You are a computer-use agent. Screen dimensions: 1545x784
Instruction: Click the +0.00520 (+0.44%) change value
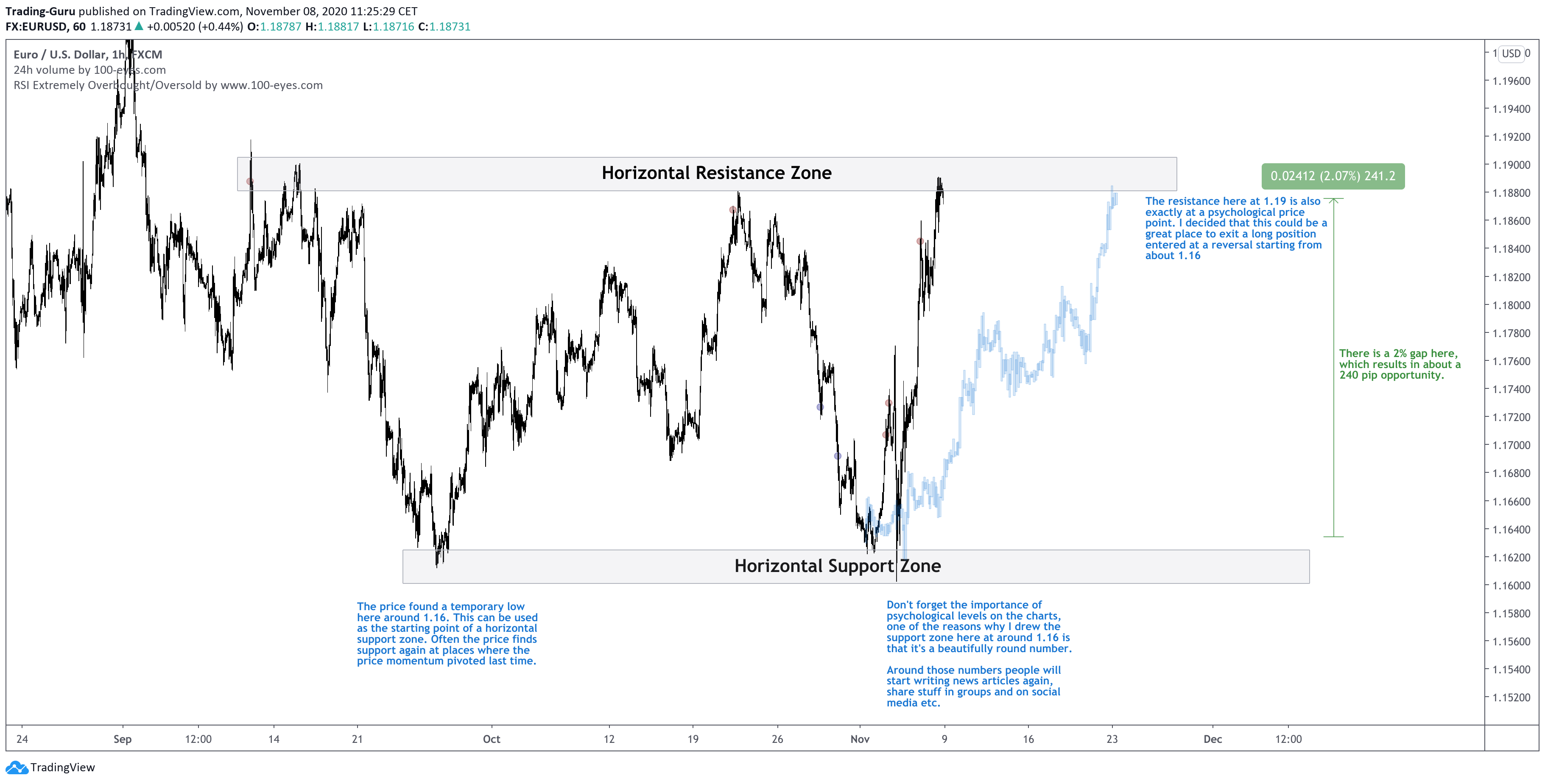tap(195, 27)
